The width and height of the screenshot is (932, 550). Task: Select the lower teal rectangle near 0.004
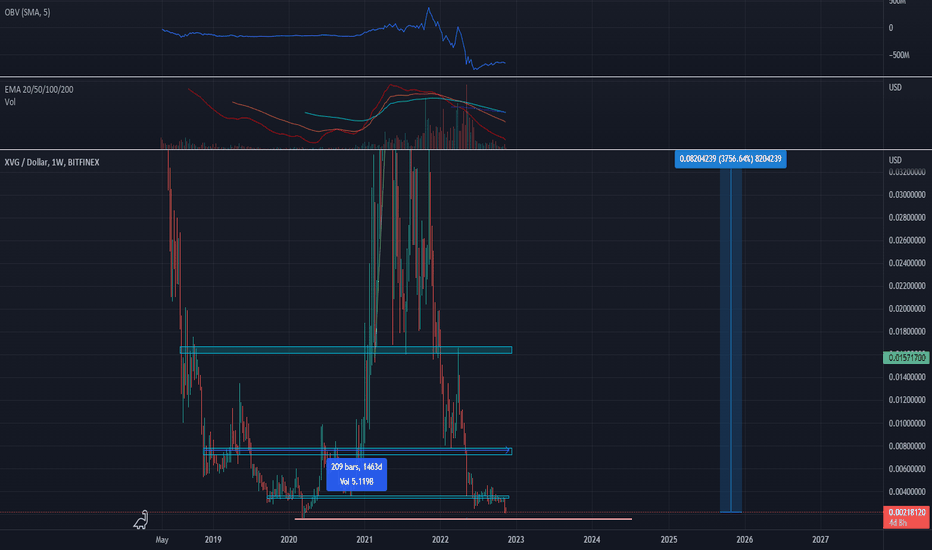388,497
